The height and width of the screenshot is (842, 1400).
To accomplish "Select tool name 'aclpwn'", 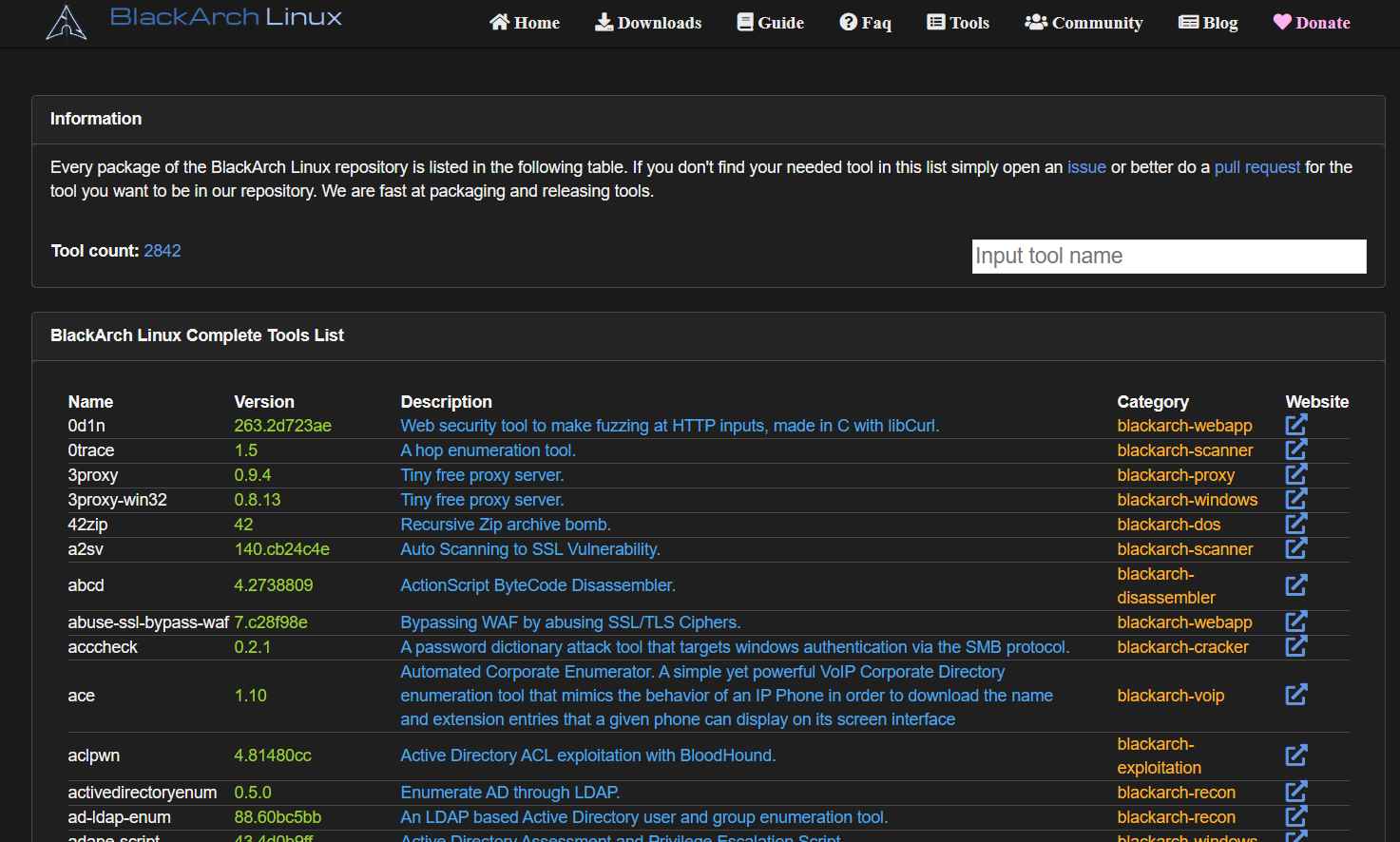I will point(94,756).
